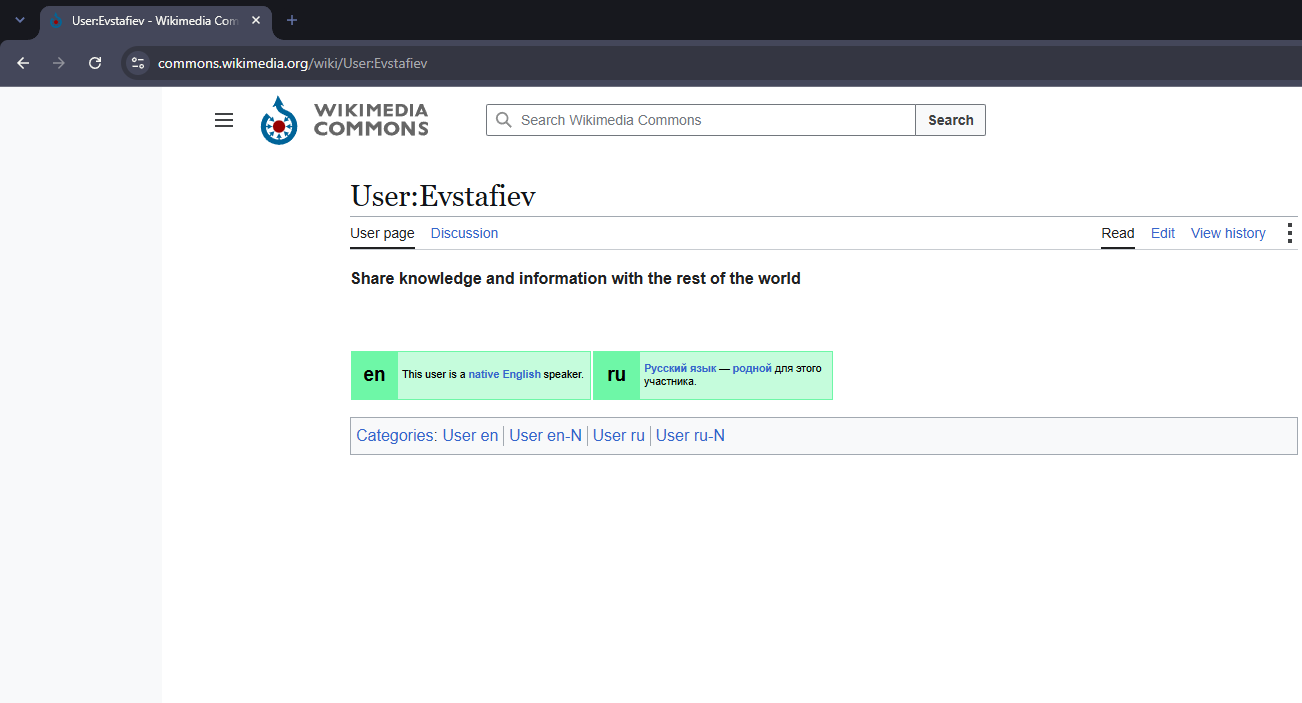
Task: Open the User ru category
Action: (x=619, y=435)
